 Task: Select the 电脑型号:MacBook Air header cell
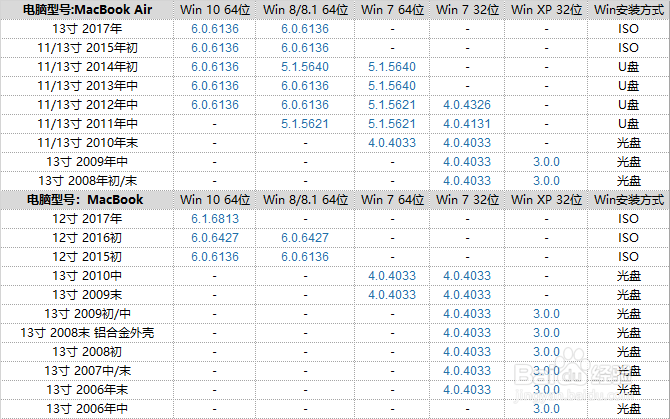(x=87, y=10)
